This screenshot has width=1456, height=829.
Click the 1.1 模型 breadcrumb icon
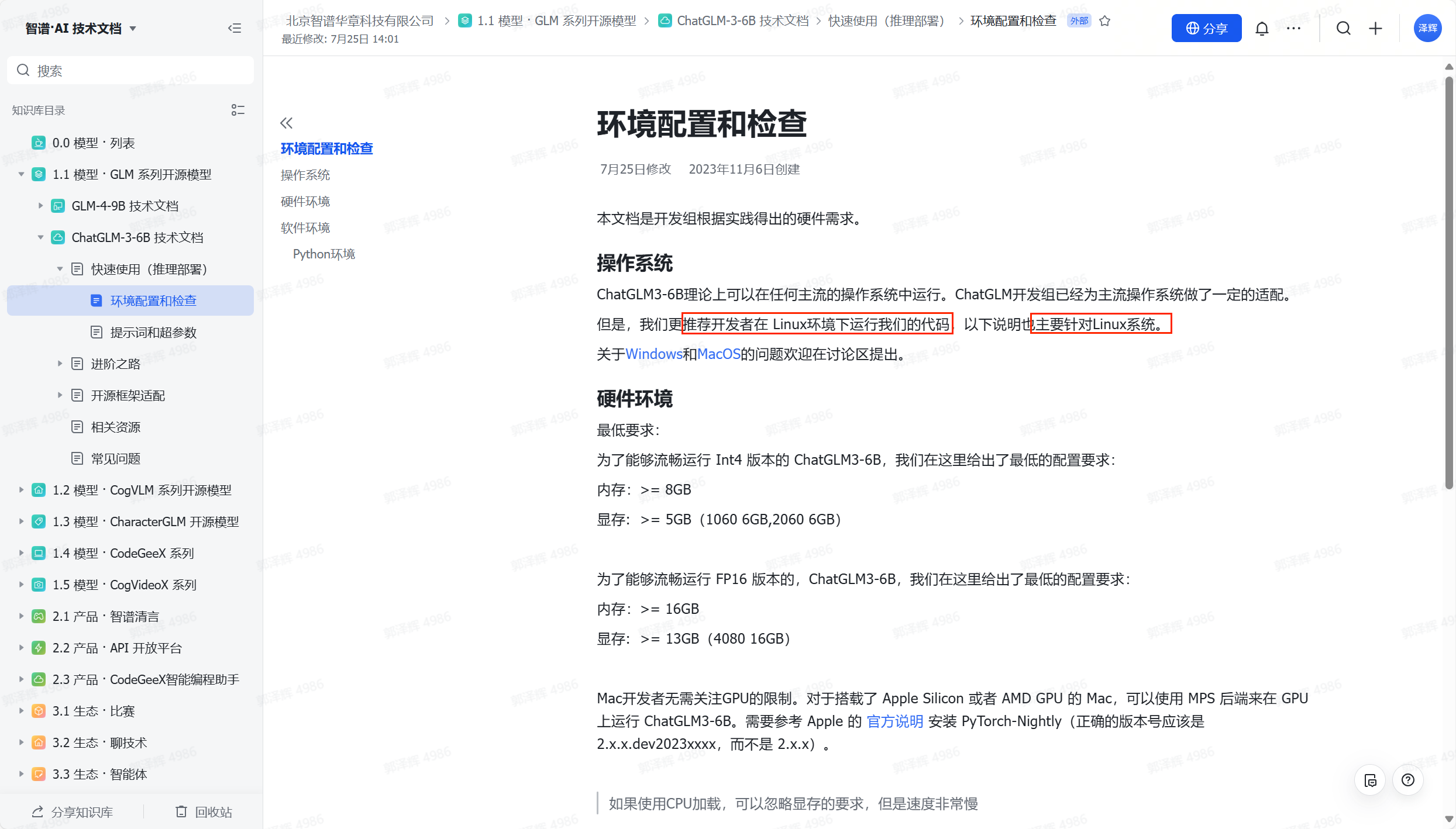point(465,20)
